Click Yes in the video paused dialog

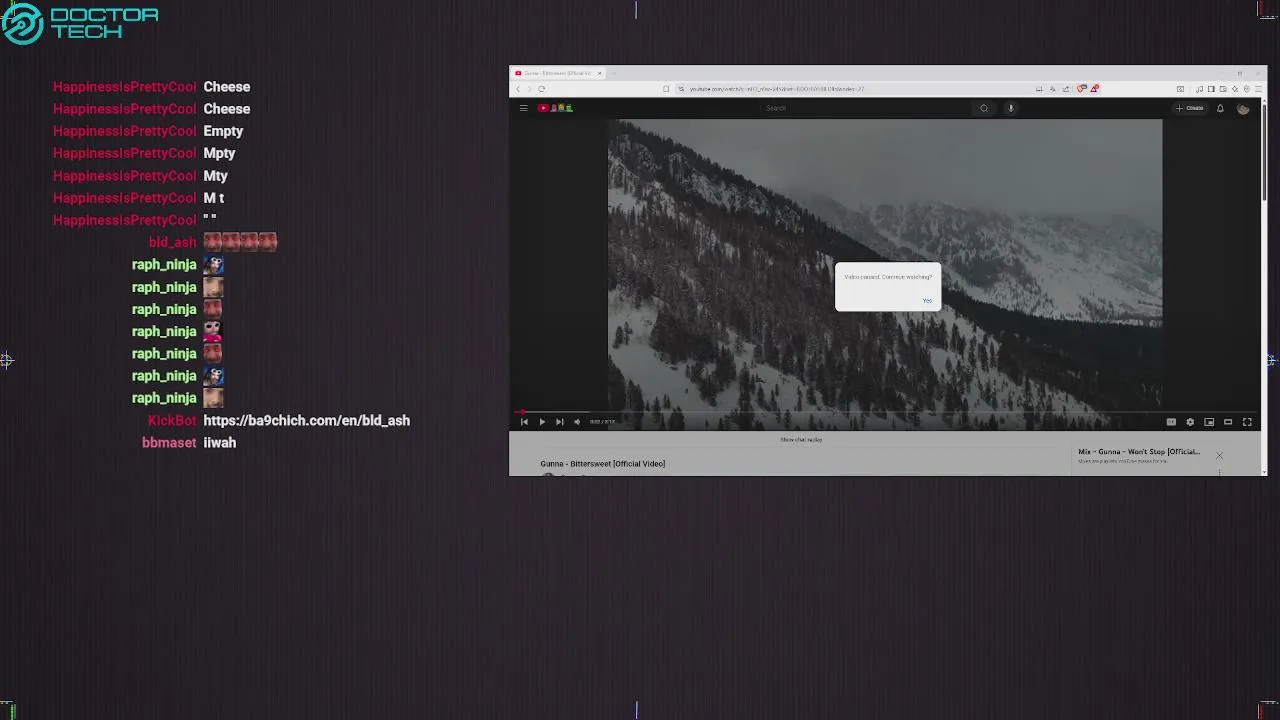pyautogui.click(x=927, y=301)
